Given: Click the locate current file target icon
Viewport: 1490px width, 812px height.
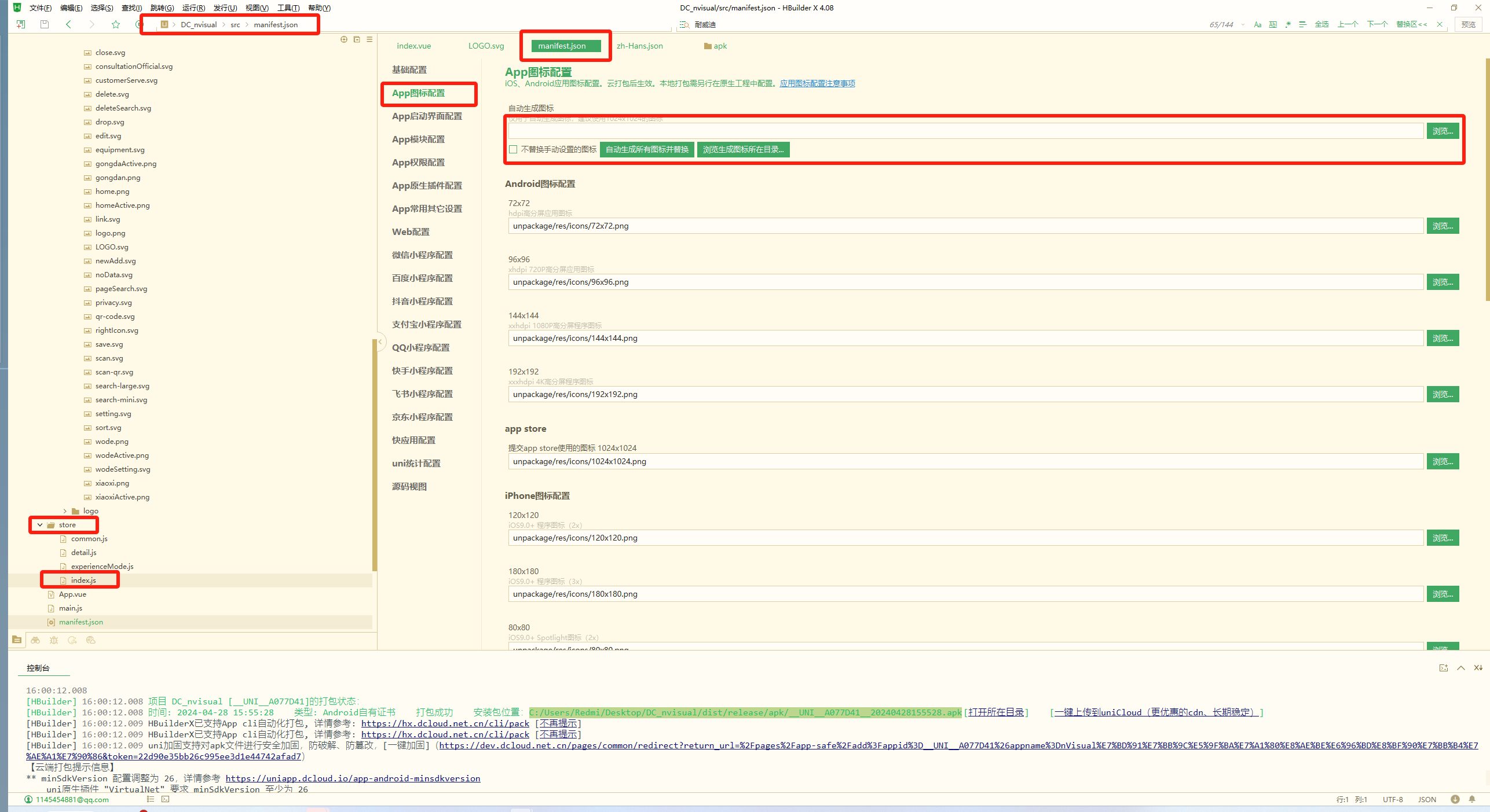Looking at the screenshot, I should click(344, 39).
